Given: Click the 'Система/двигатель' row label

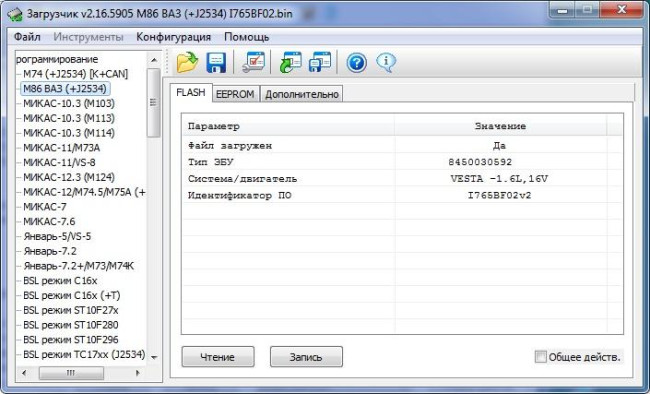Looking at the screenshot, I should click(243, 179).
